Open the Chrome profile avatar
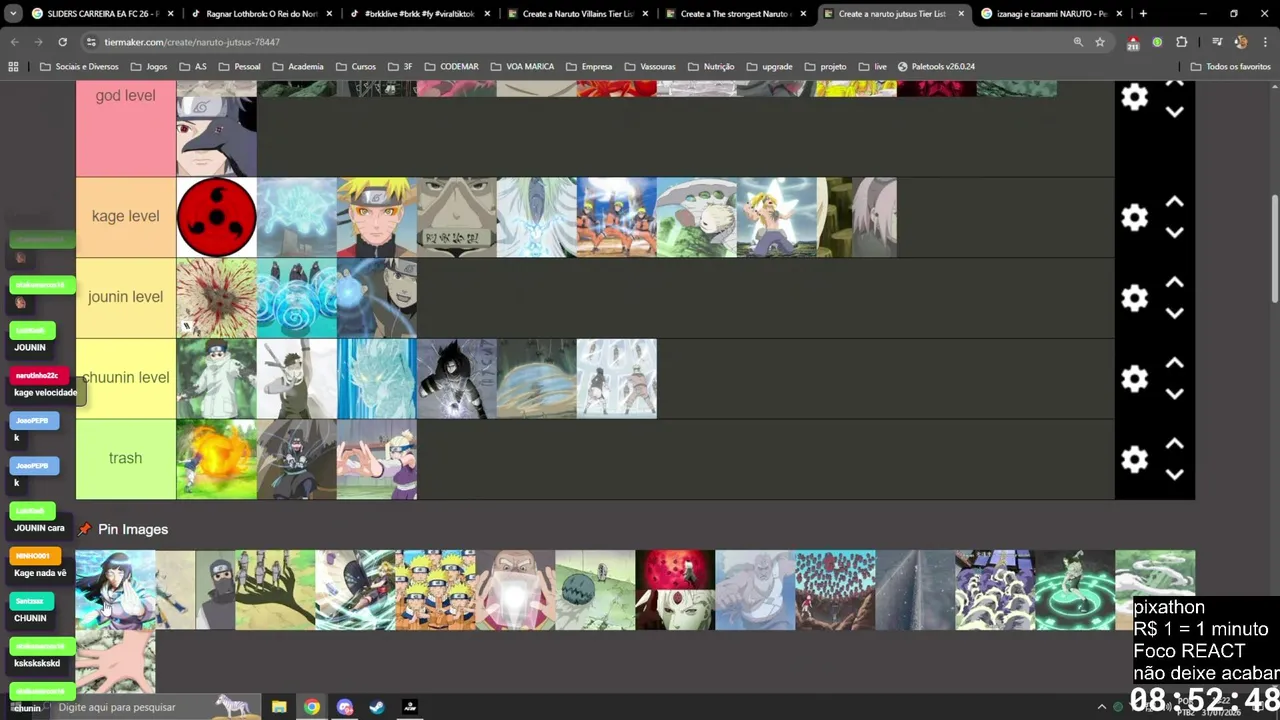1280x720 pixels. coord(1241,42)
